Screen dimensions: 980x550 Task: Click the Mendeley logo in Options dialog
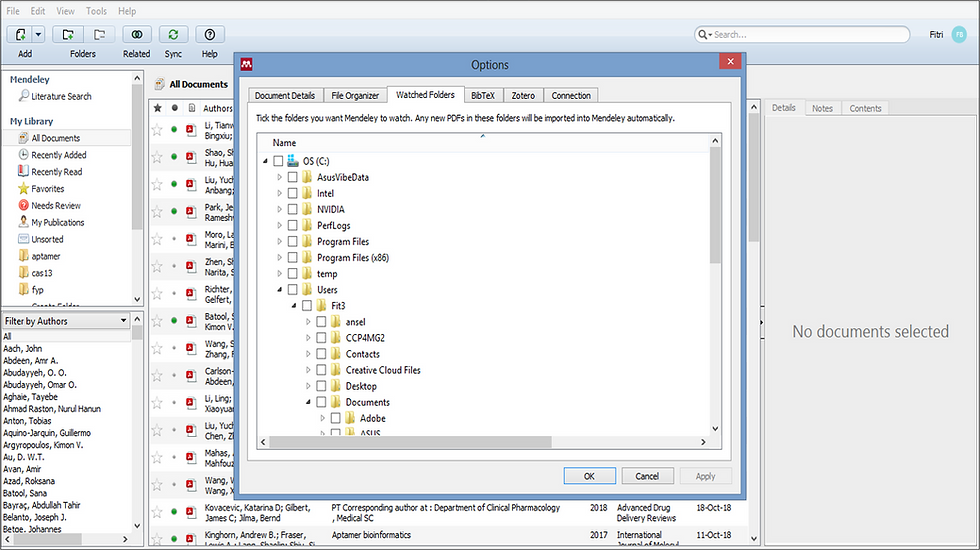pyautogui.click(x=247, y=64)
